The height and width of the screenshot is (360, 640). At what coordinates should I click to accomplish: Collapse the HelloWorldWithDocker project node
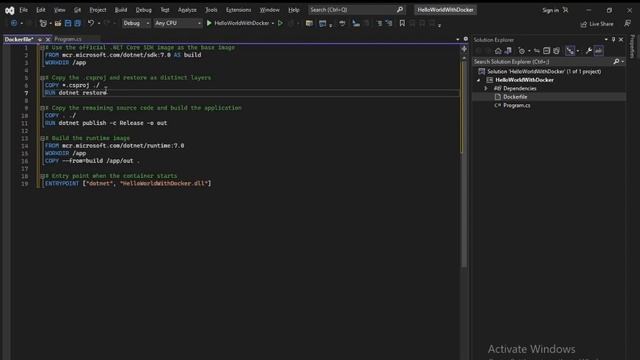point(478,80)
